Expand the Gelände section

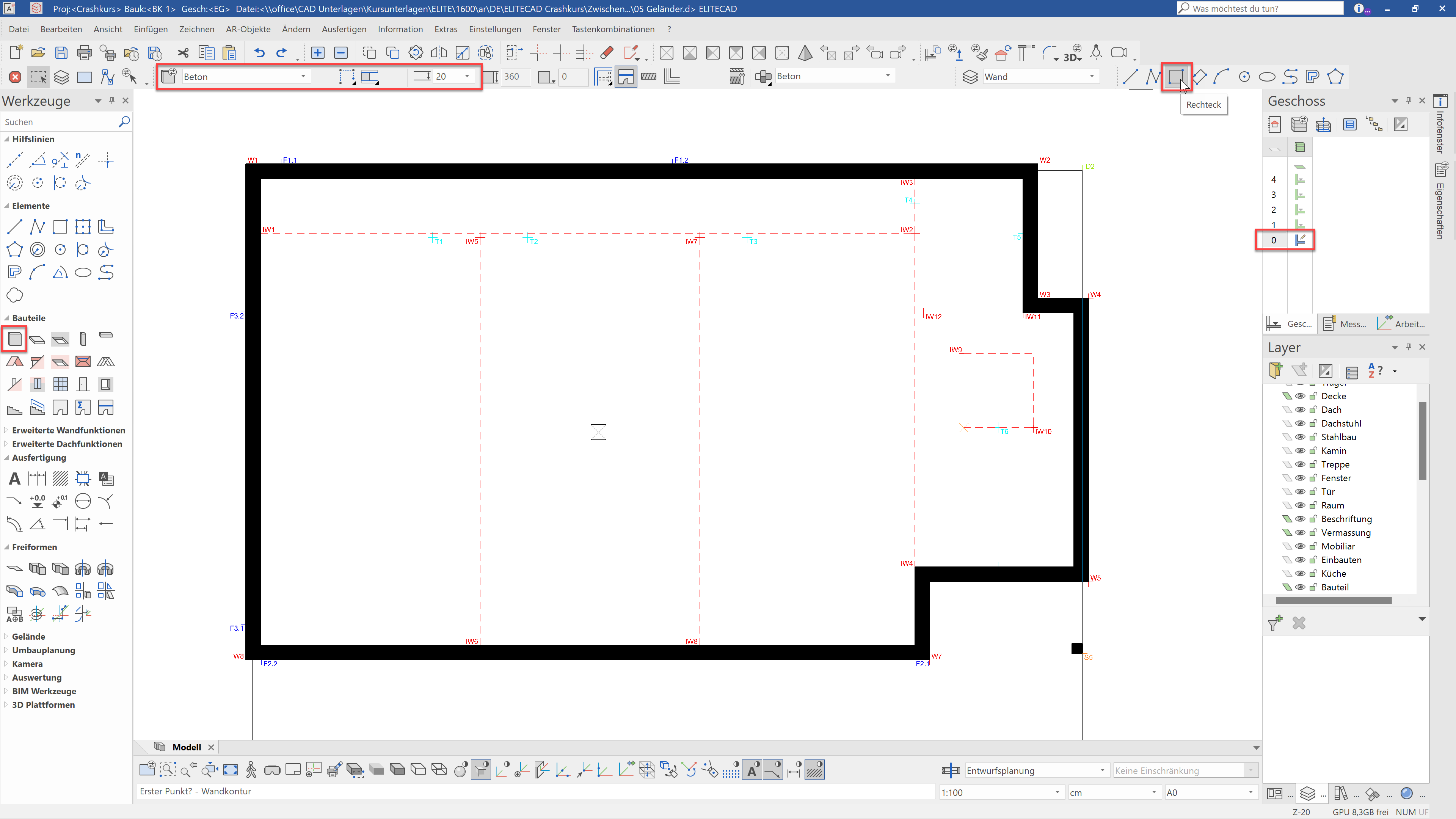click(6, 637)
